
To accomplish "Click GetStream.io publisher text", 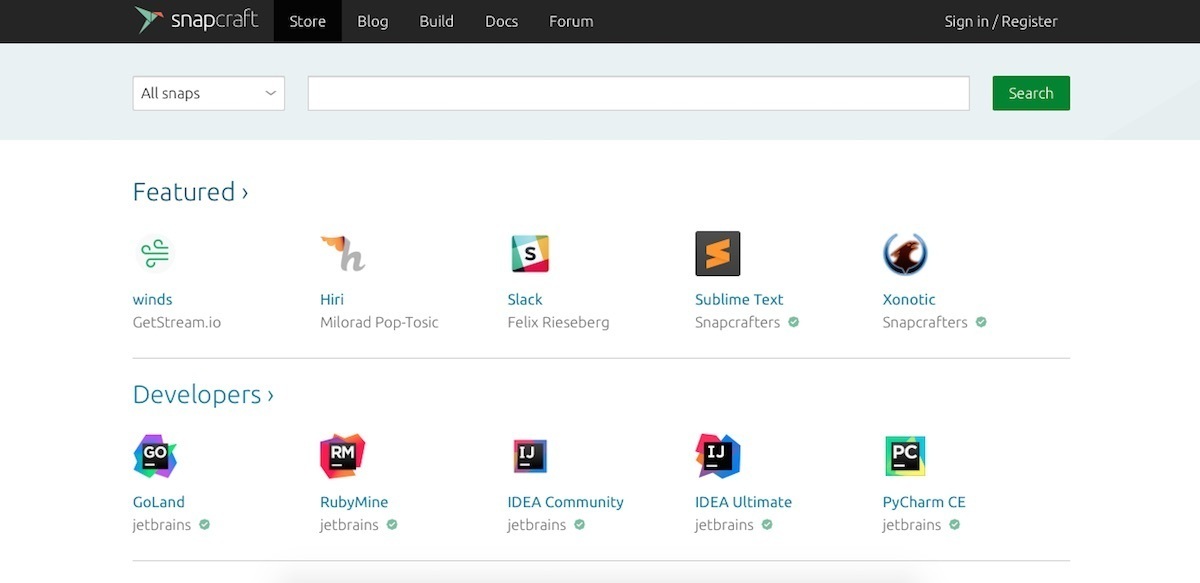I will [177, 322].
